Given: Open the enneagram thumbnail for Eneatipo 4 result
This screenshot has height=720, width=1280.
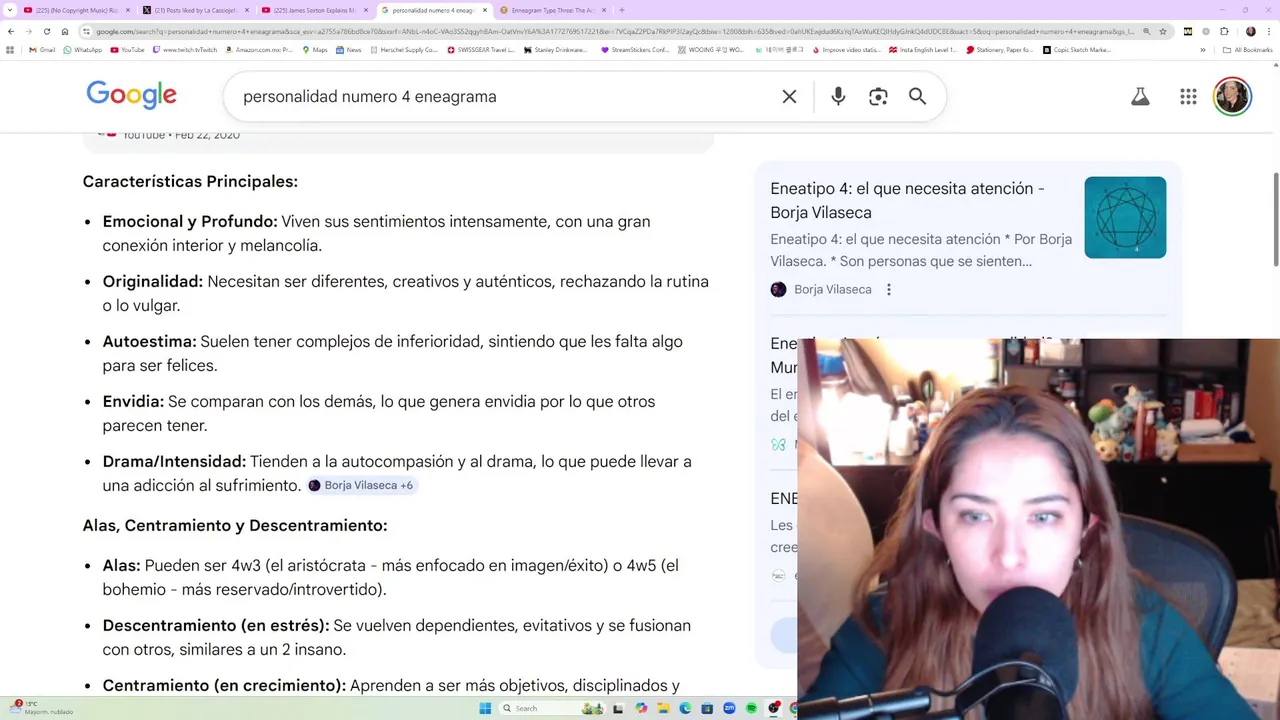Looking at the screenshot, I should [1125, 217].
